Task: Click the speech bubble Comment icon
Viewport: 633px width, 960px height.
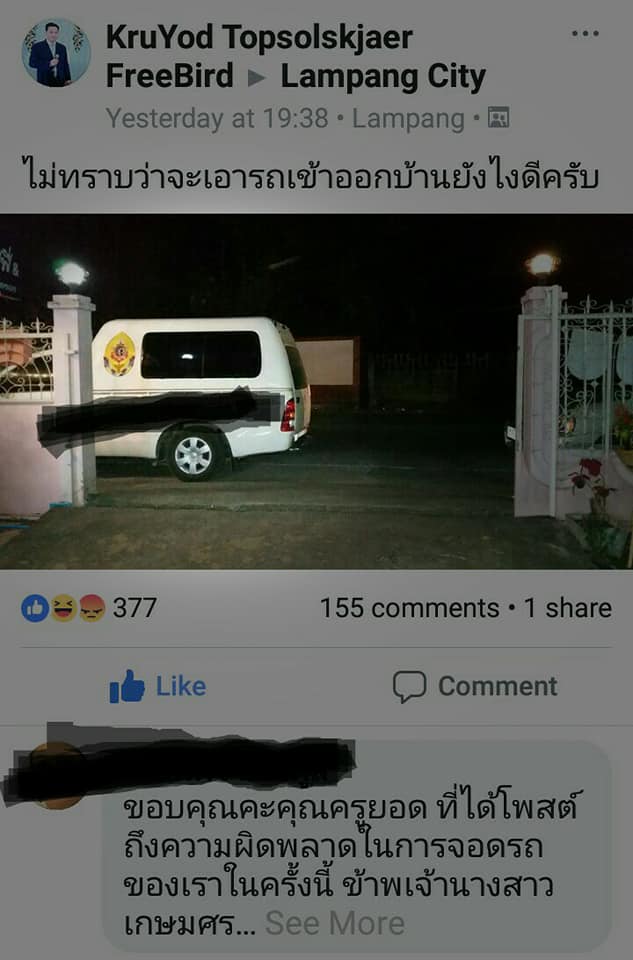Action: pos(410,686)
